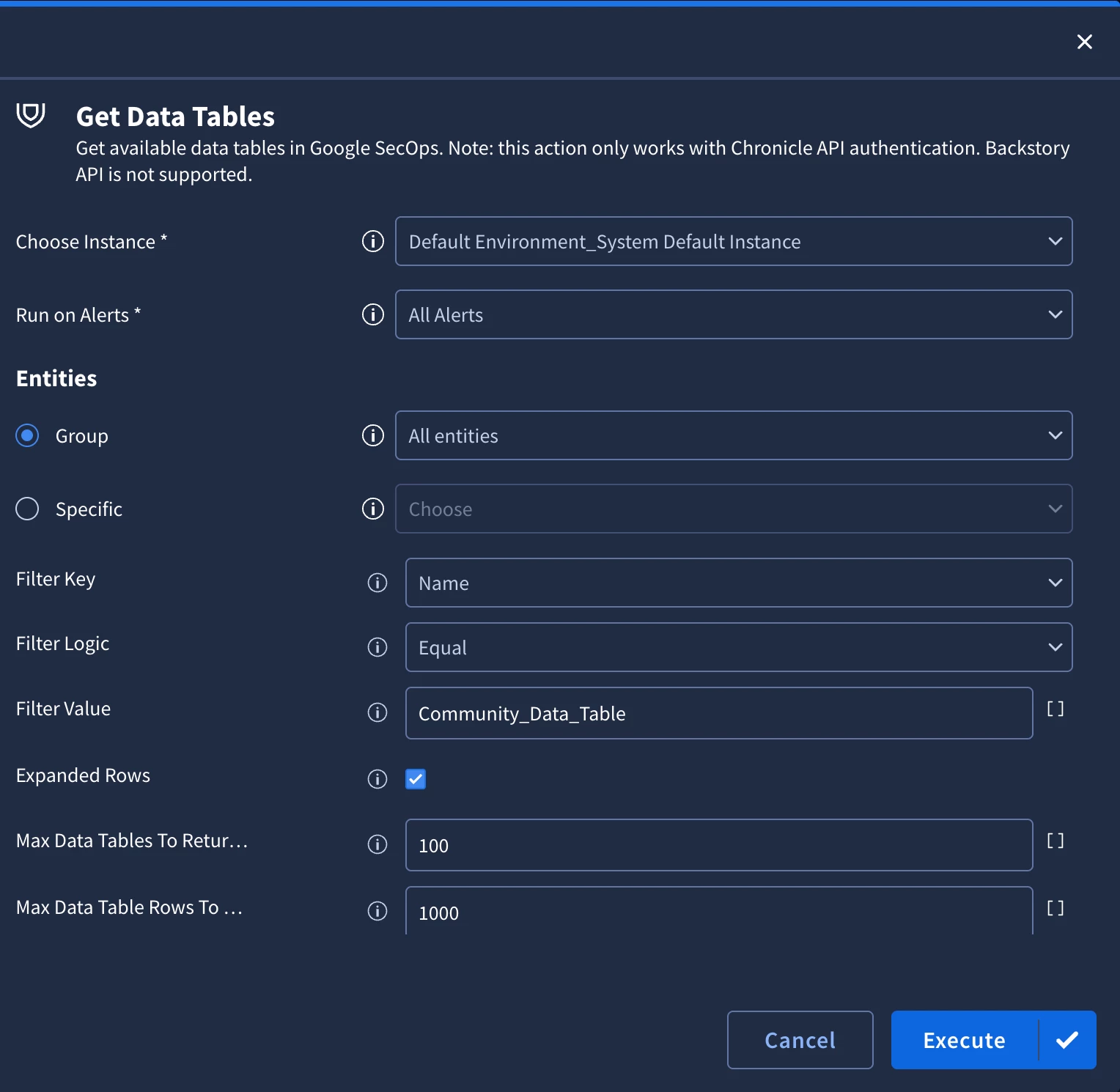Click the Specific entities info icon
Image resolution: width=1120 pixels, height=1092 pixels.
[373, 509]
